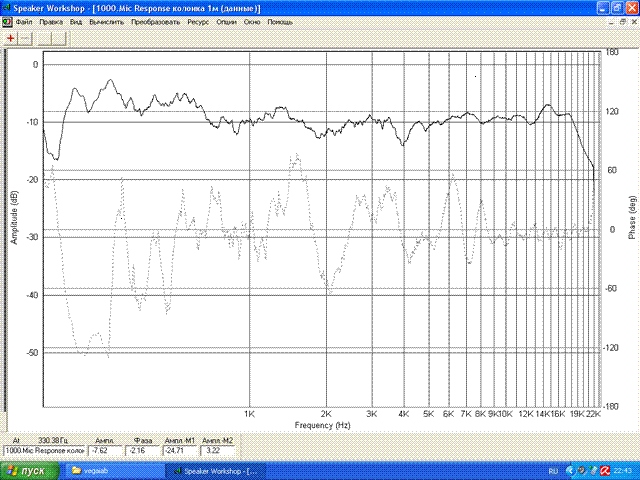Click the dataset name field 1000.Mic Response
The image size is (640, 480).
point(44,451)
